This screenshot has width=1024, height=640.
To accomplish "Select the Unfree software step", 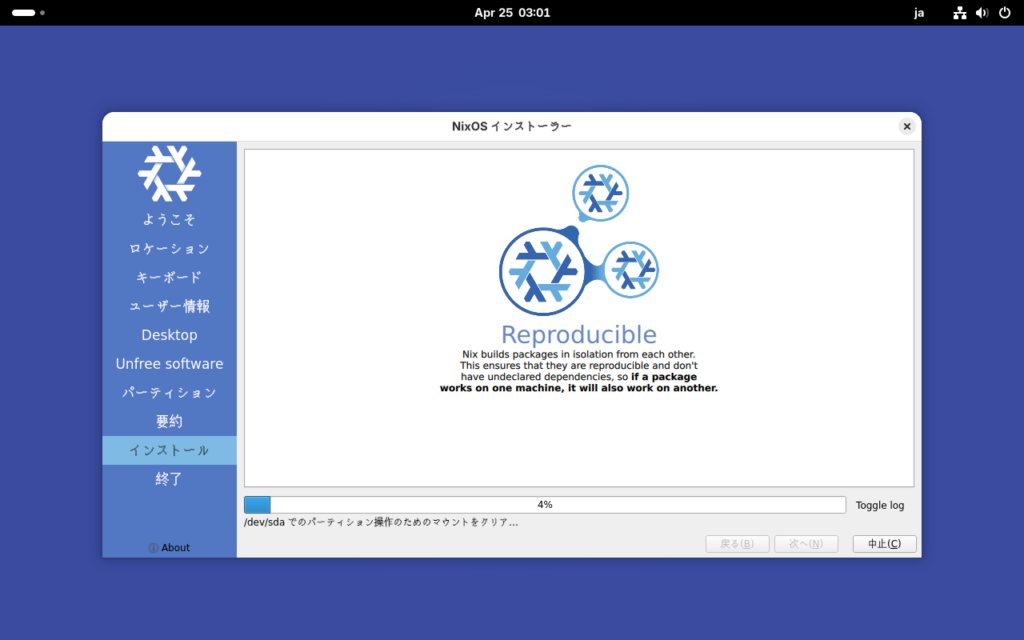I will tap(169, 364).
